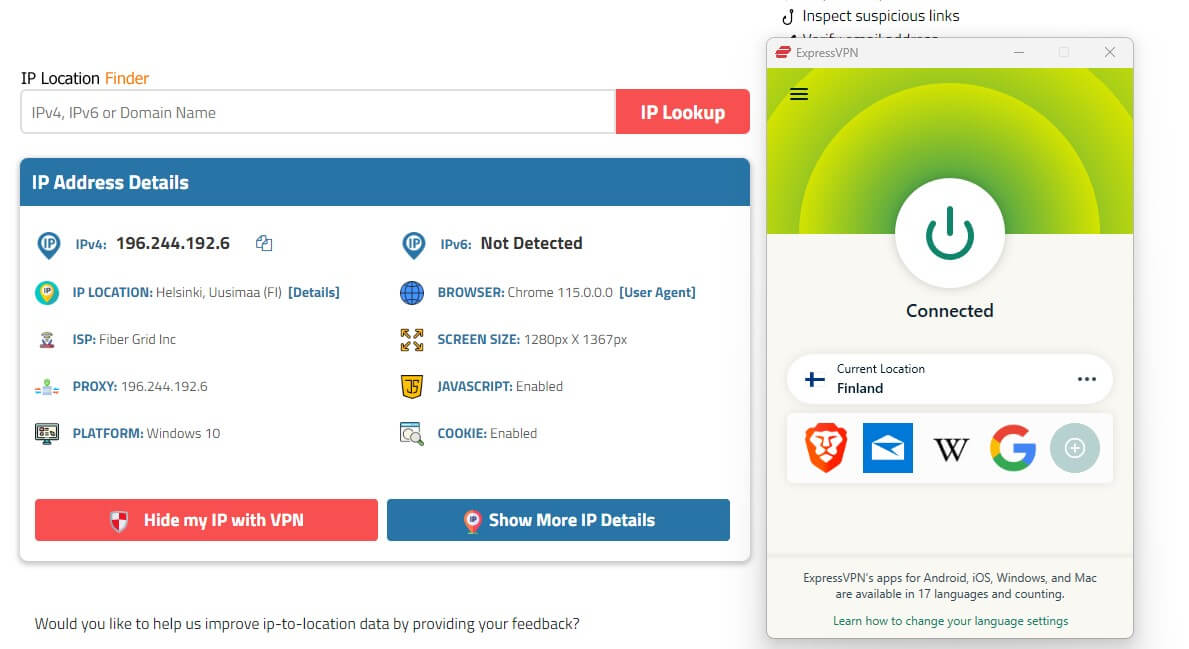Click the ExpressVPN logo in title bar

tap(783, 52)
